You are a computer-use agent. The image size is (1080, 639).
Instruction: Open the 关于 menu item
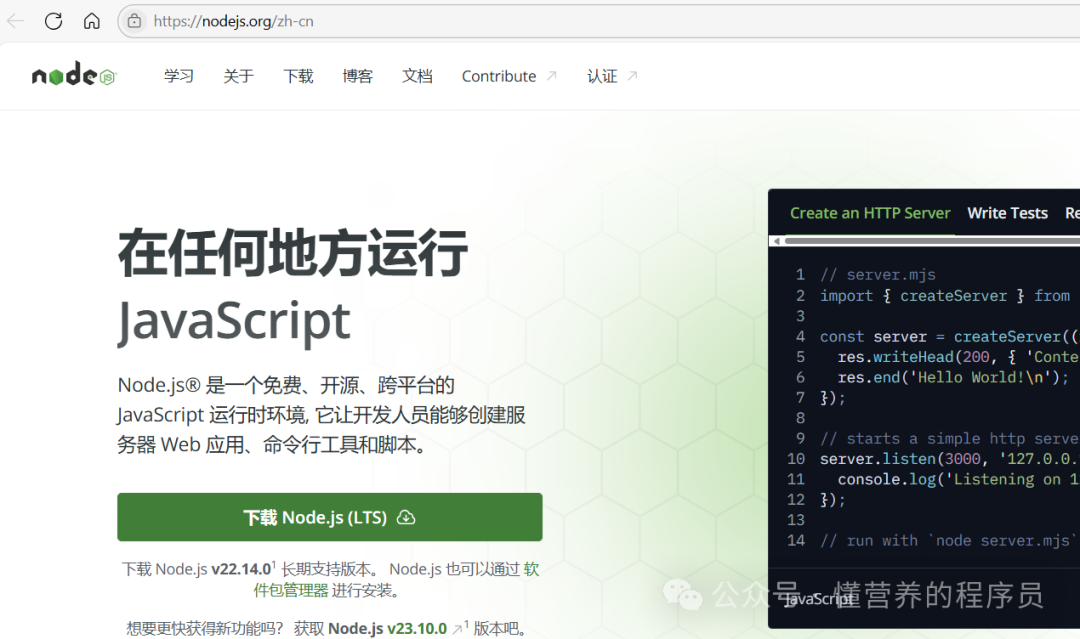[x=238, y=76]
